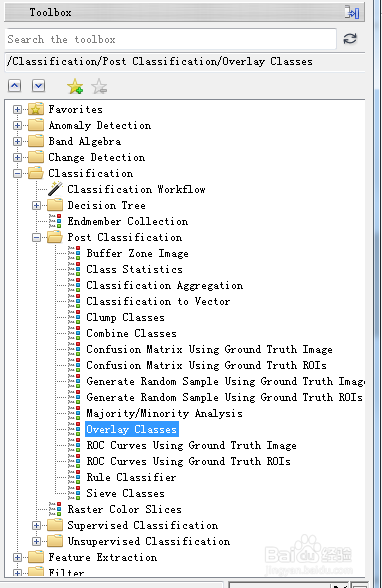The width and height of the screenshot is (382, 588).
Task: Click the expand-all down arrow button
Action: coord(39,86)
